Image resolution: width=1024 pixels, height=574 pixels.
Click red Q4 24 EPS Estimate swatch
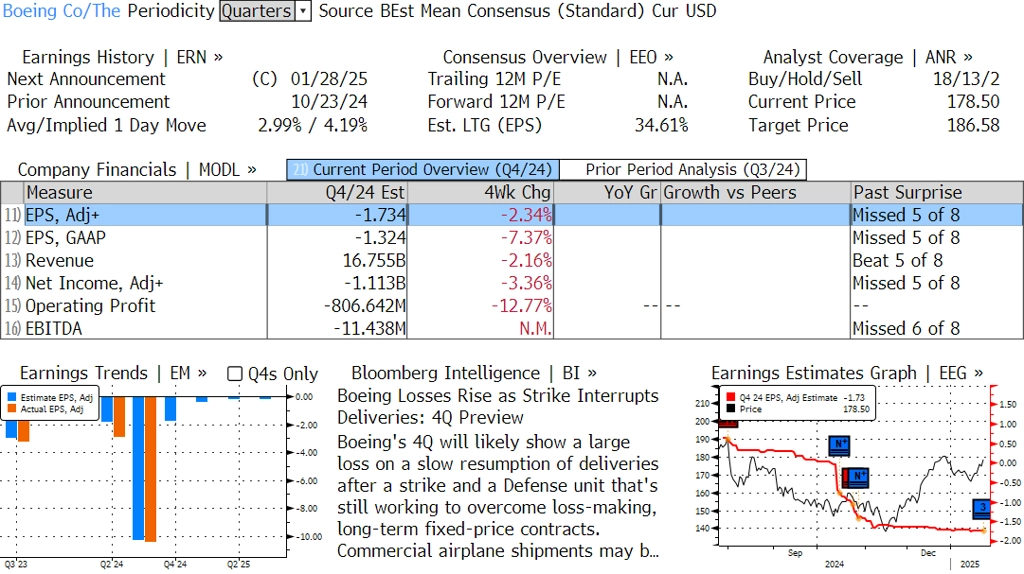click(x=730, y=397)
